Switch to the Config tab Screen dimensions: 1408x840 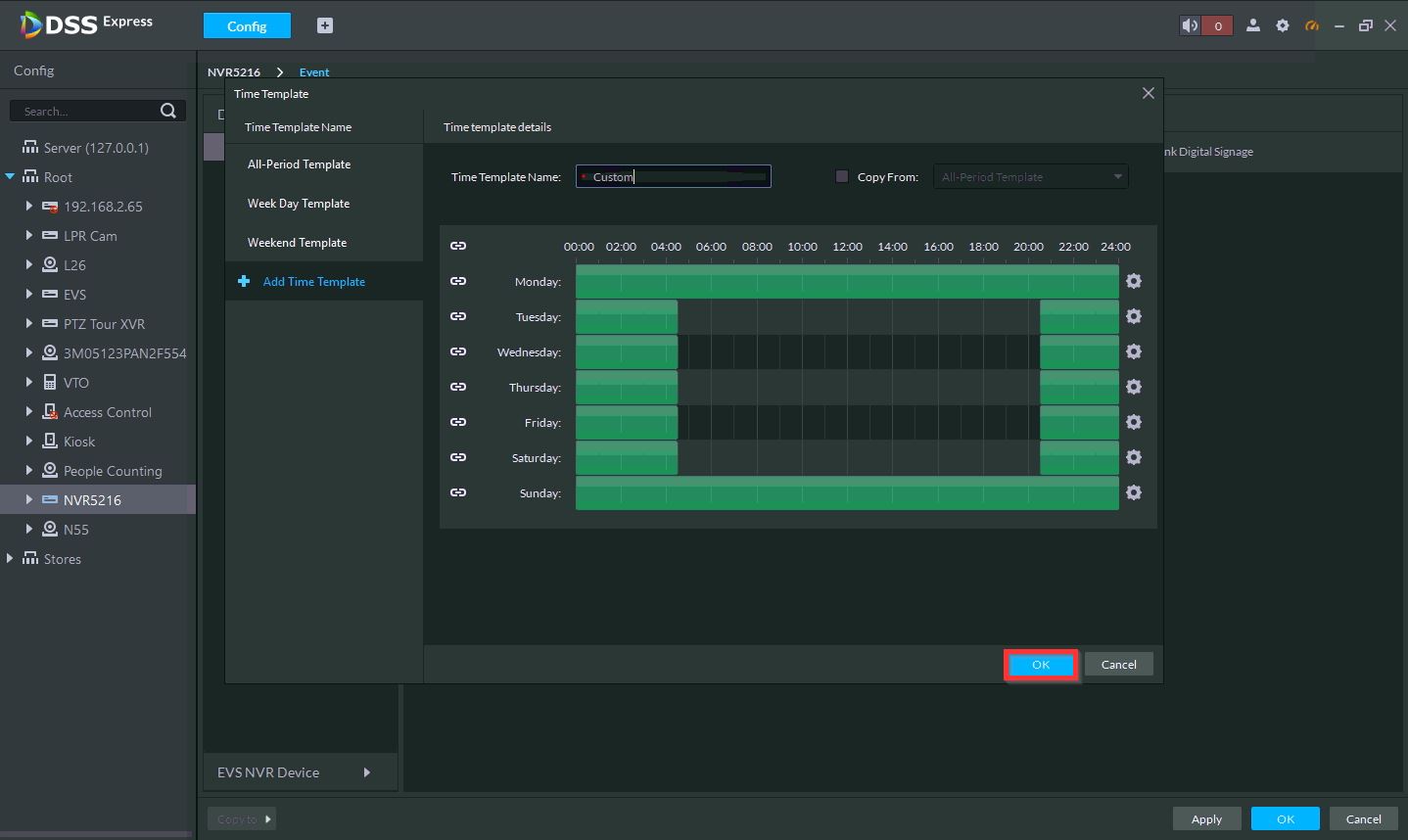click(x=247, y=25)
